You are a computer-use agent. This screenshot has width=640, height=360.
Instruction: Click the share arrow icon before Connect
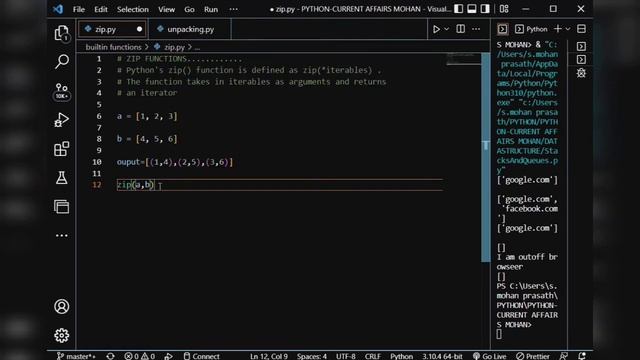(168, 356)
